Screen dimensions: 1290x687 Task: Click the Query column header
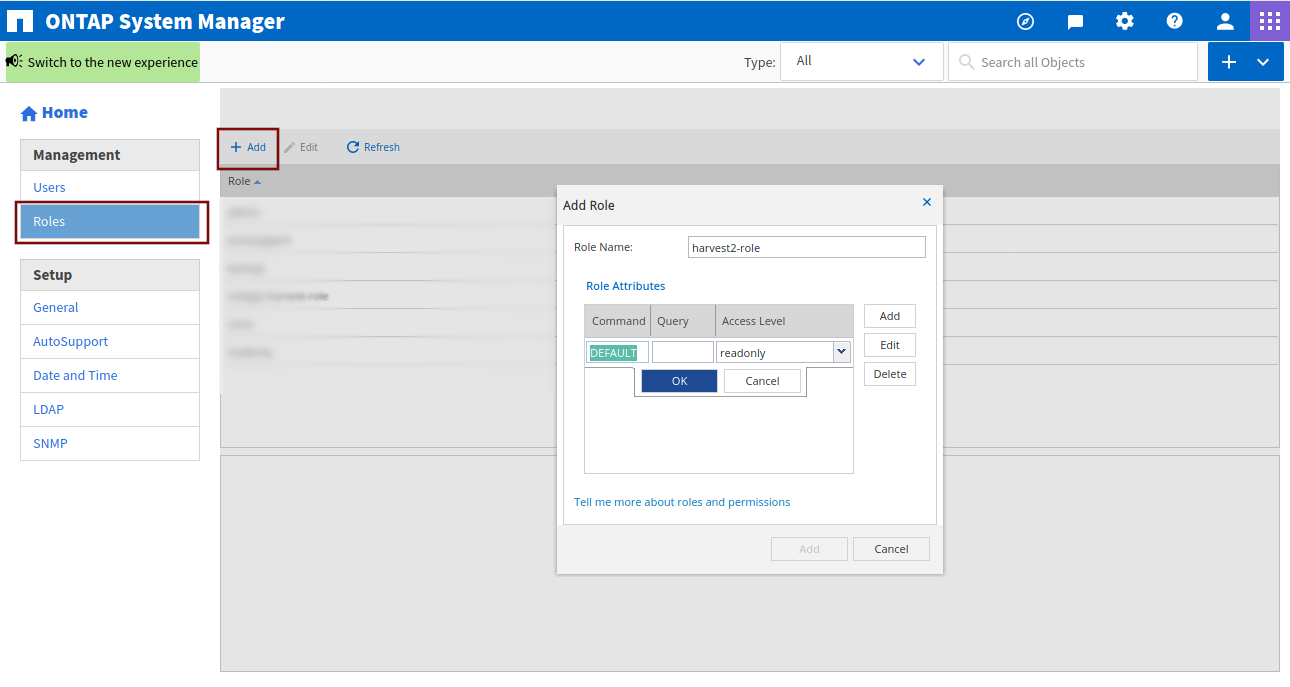click(683, 321)
